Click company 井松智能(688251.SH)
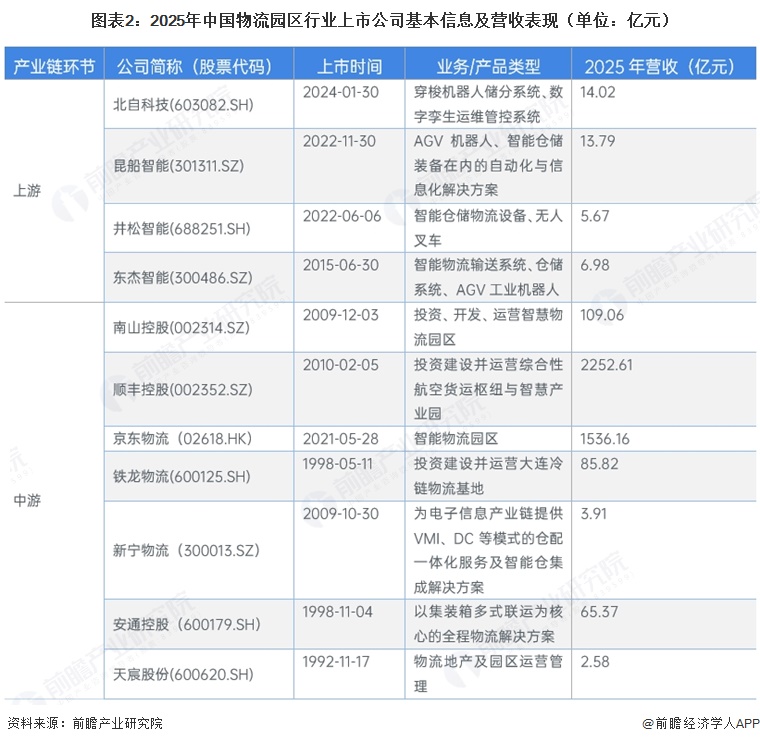 182,228
